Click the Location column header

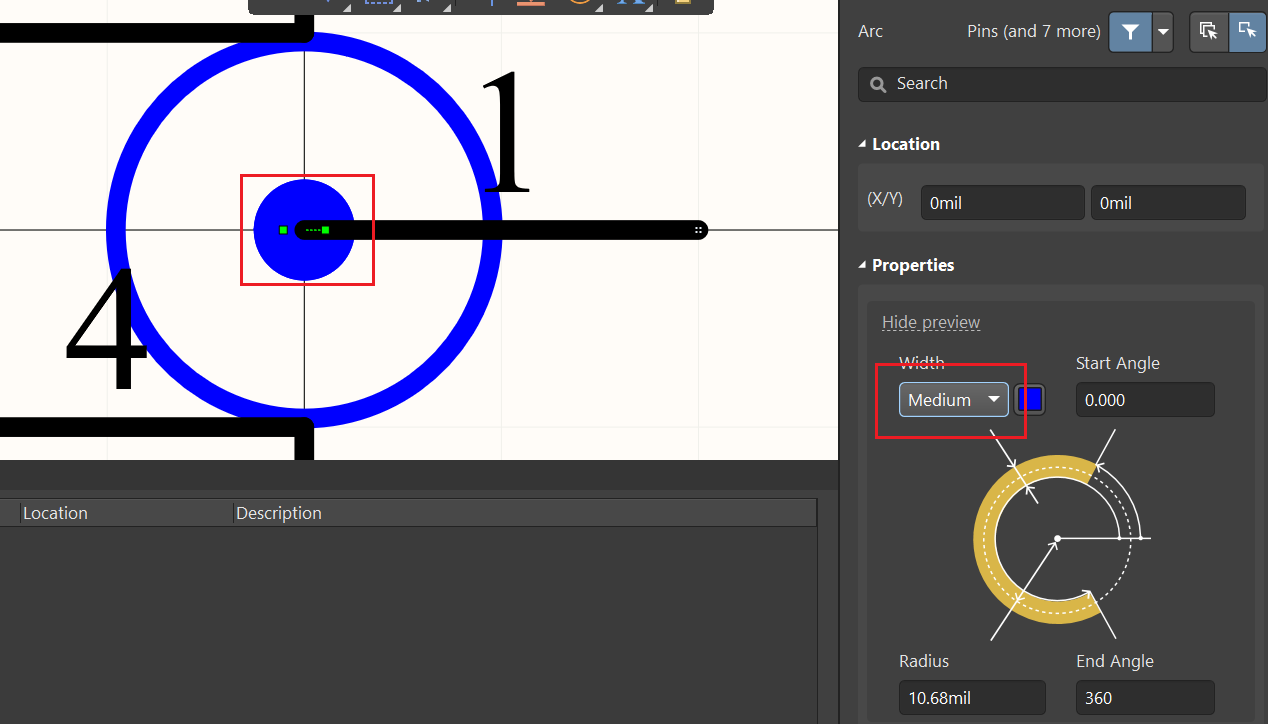point(55,513)
